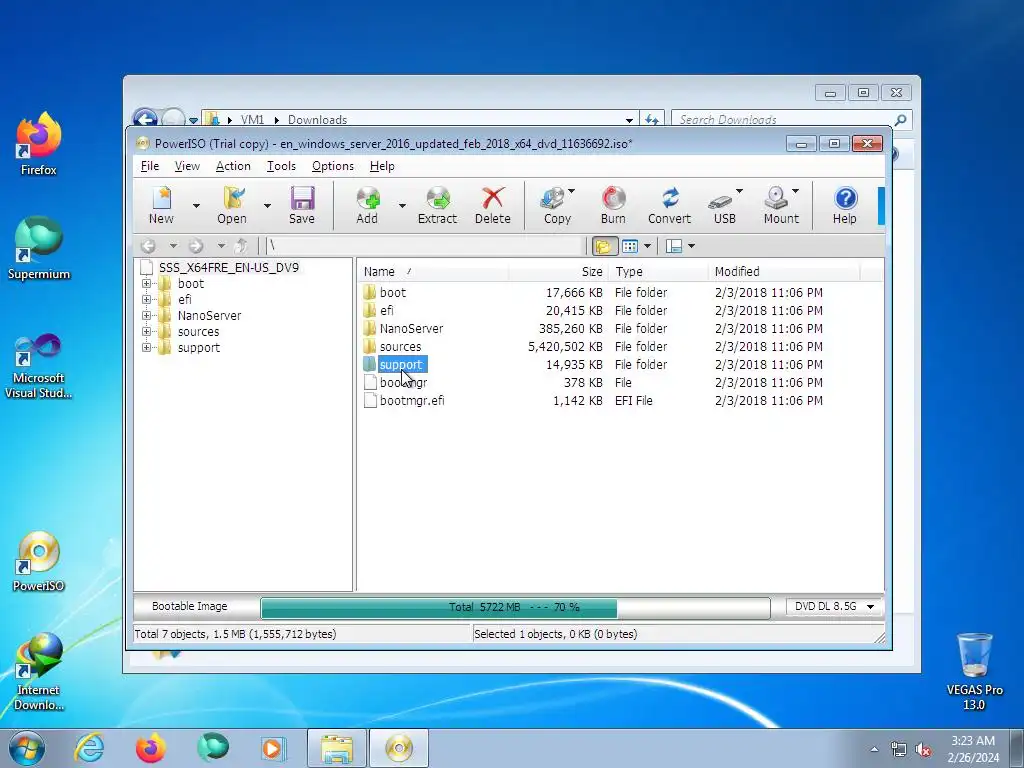The width and height of the screenshot is (1024, 768).
Task: Click the back navigation arrow in PowerISO
Action: click(148, 246)
